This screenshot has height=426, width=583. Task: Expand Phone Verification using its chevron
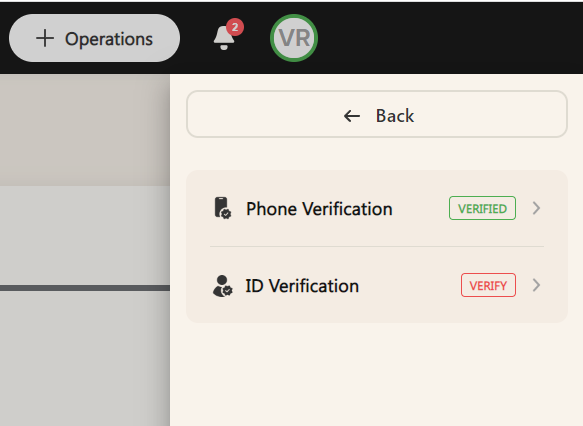(536, 208)
